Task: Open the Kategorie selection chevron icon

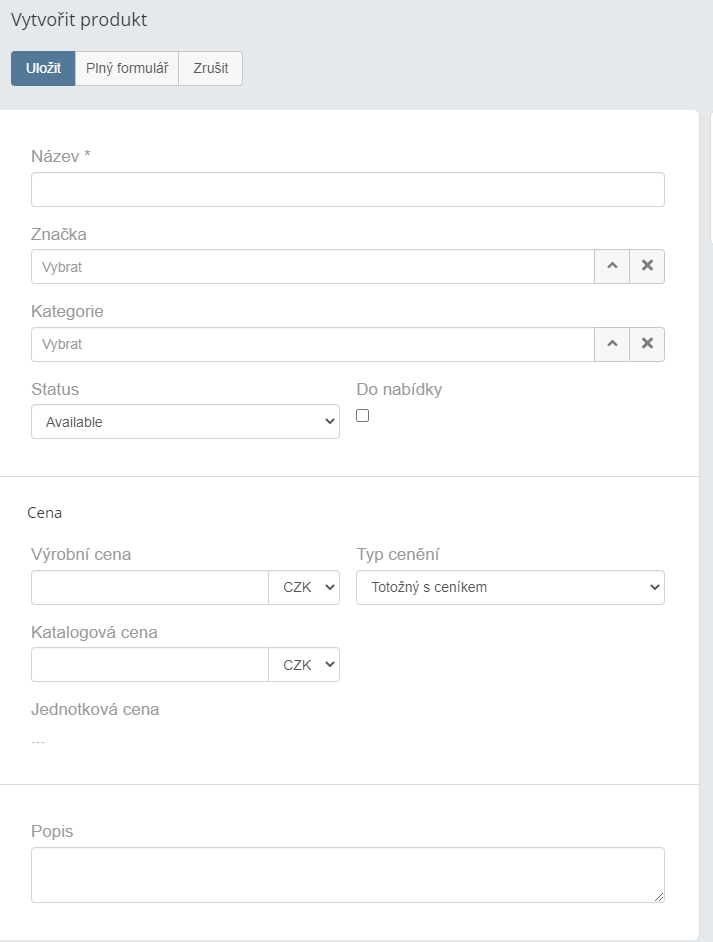Action: pyautogui.click(x=612, y=344)
